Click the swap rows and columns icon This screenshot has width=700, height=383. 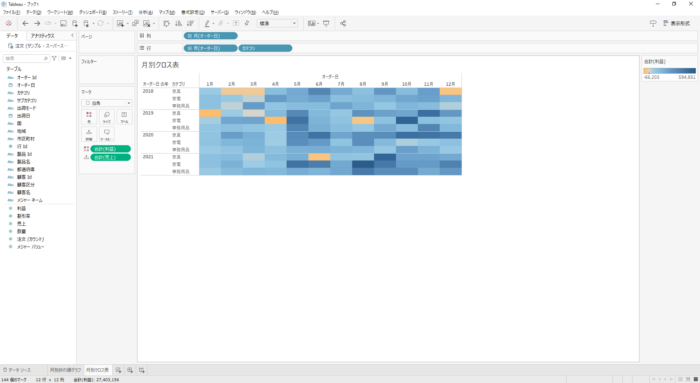[167, 23]
